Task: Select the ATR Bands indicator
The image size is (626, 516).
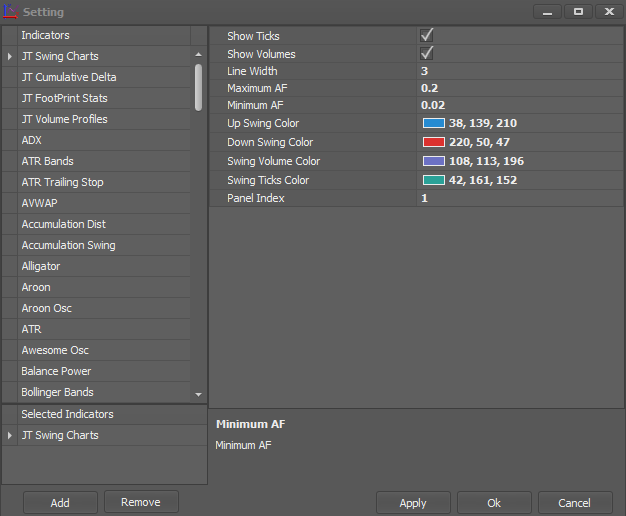Action: pos(104,161)
